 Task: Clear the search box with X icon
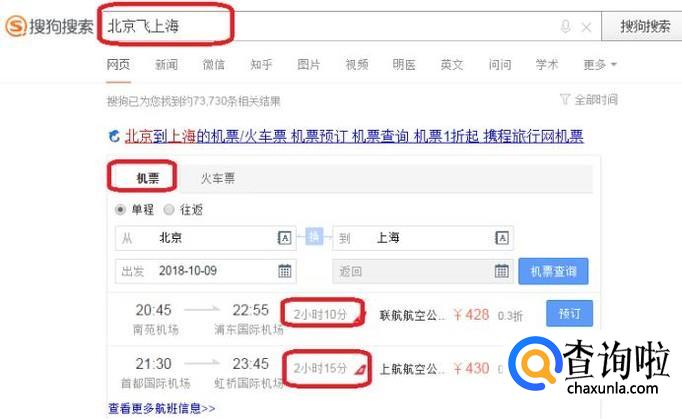click(x=586, y=27)
